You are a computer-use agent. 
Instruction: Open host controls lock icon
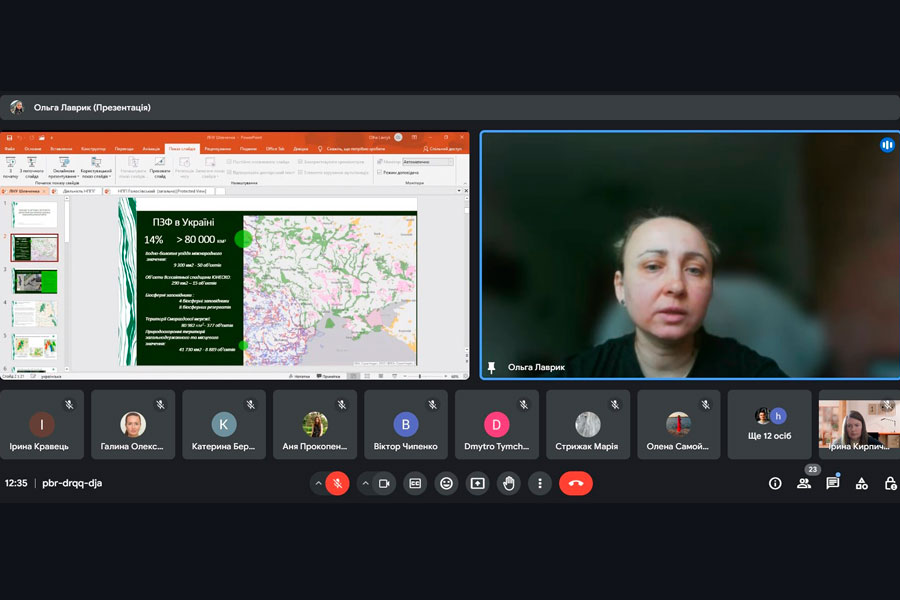[x=890, y=483]
